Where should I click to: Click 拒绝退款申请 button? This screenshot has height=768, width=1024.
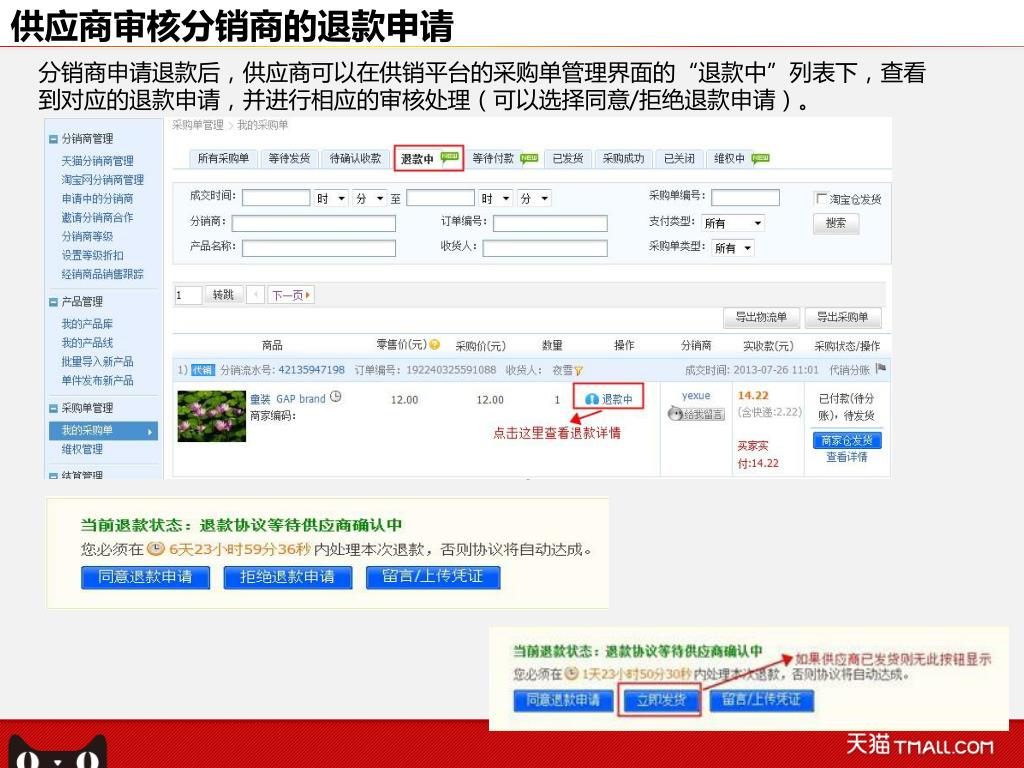click(x=287, y=577)
